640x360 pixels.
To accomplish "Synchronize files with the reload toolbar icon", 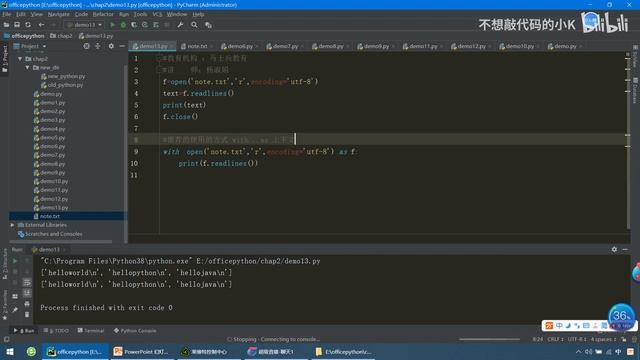I will (x=28, y=25).
